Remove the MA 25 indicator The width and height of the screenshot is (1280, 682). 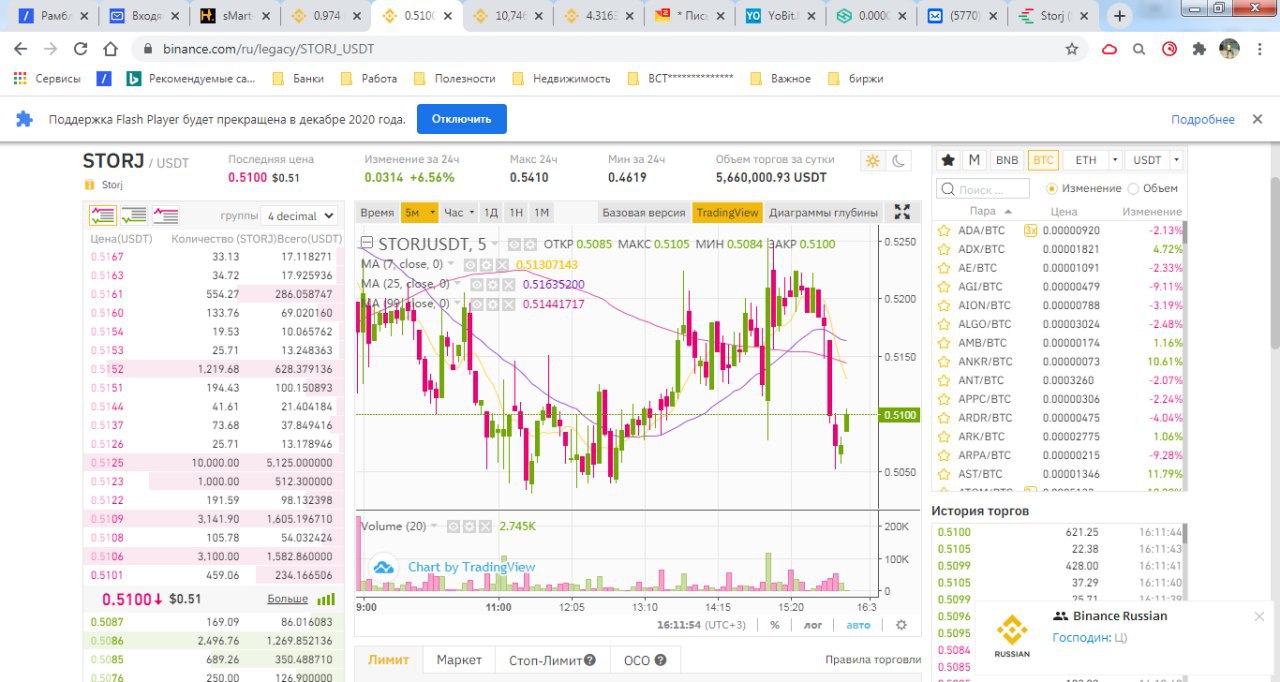point(509,284)
